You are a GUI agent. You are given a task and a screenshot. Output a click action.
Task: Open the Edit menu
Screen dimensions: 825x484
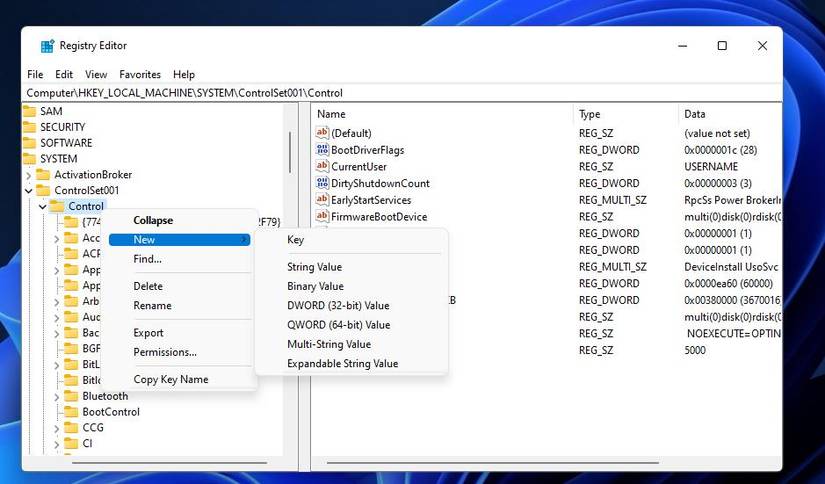pos(64,74)
